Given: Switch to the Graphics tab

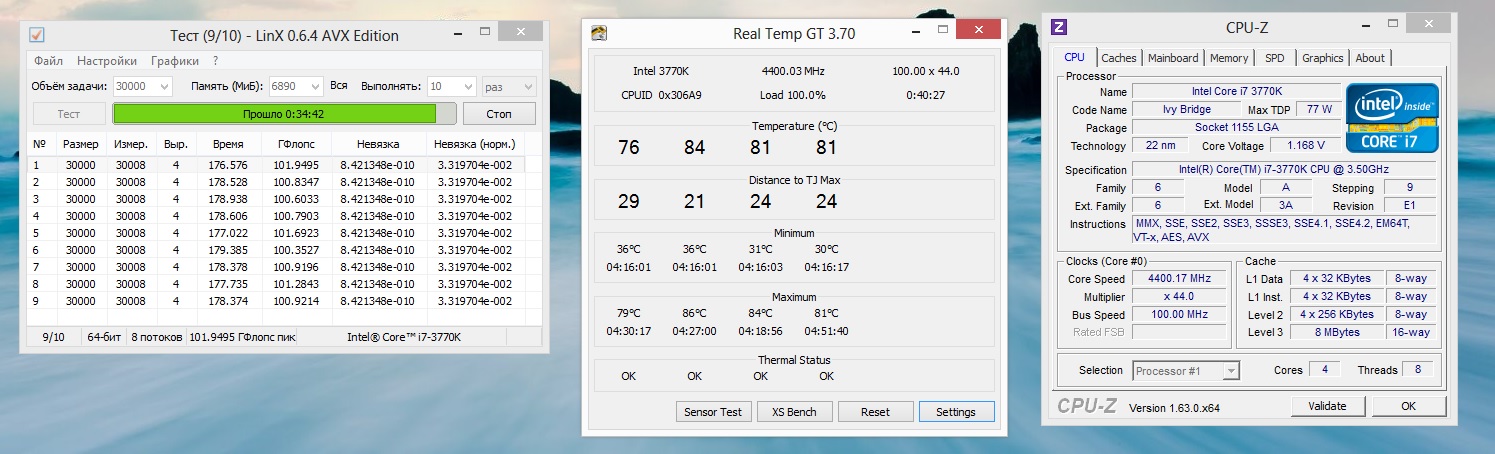Looking at the screenshot, I should click(1323, 58).
